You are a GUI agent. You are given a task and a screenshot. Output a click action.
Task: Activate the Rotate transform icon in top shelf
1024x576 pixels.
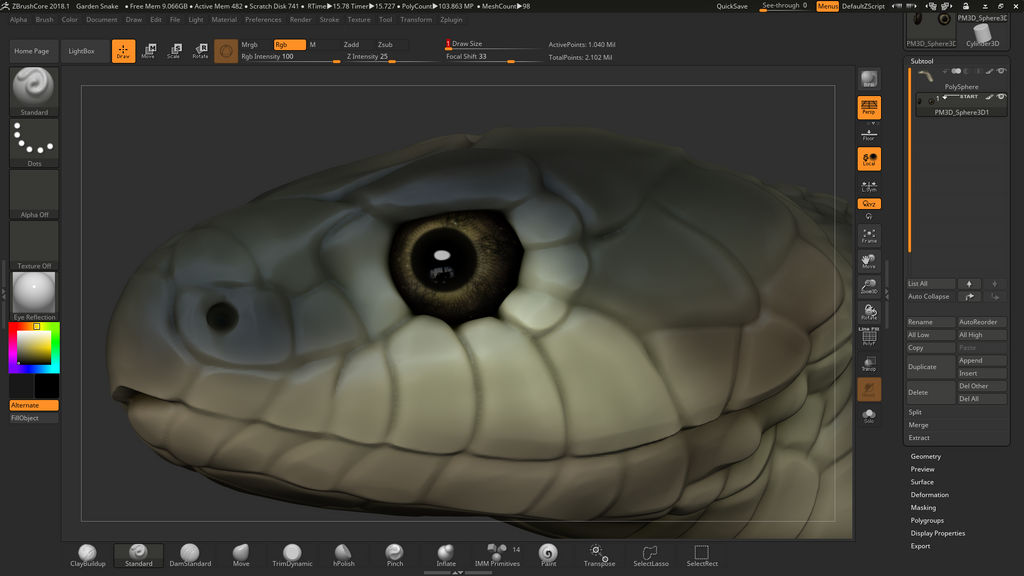pos(200,51)
